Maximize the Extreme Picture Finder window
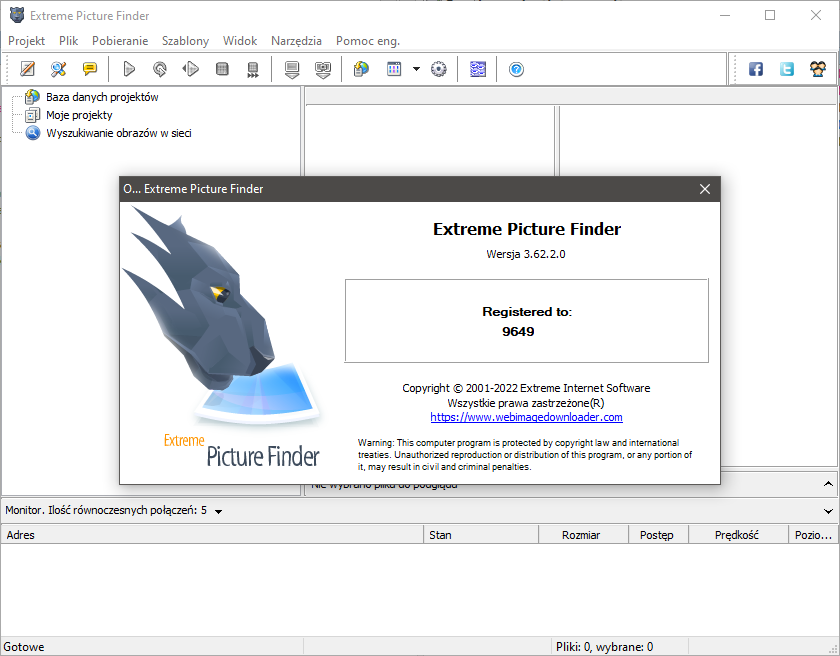The image size is (840, 656). pyautogui.click(x=770, y=15)
